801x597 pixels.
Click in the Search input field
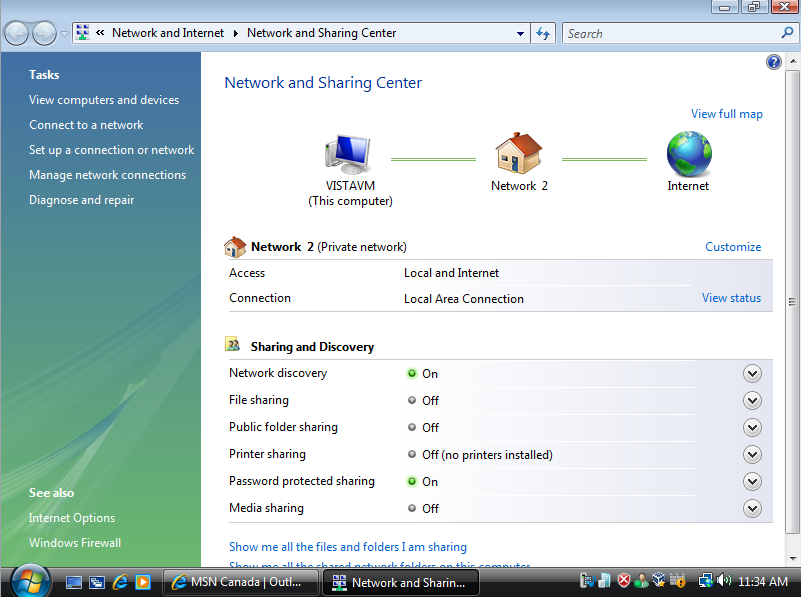tap(670, 33)
